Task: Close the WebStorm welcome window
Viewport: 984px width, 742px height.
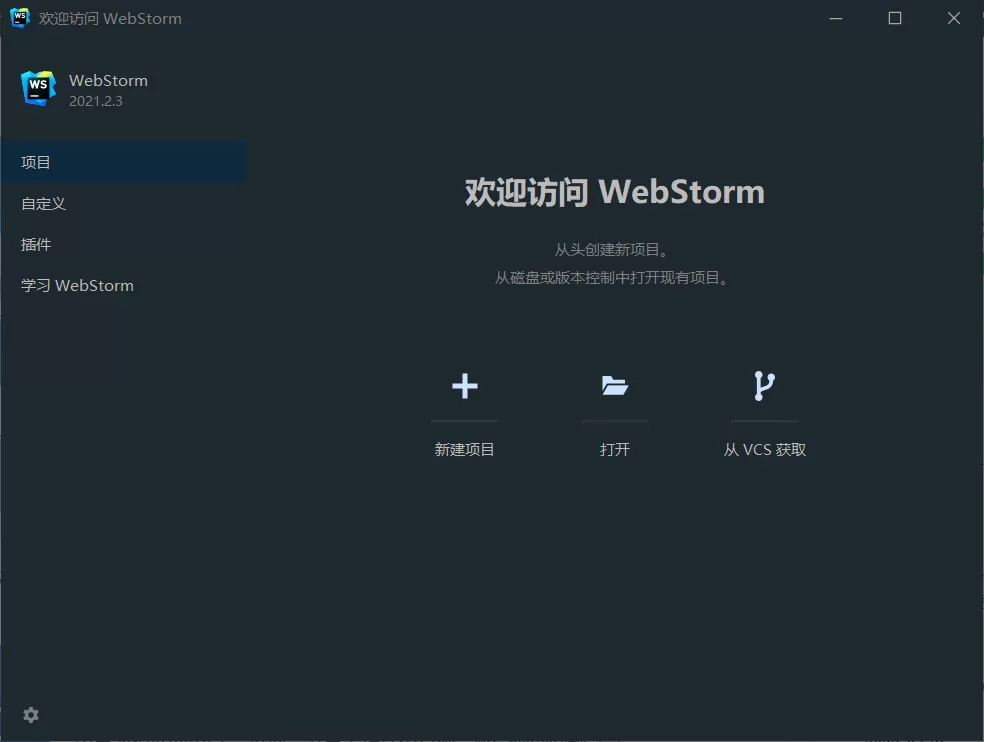Action: 953,17
